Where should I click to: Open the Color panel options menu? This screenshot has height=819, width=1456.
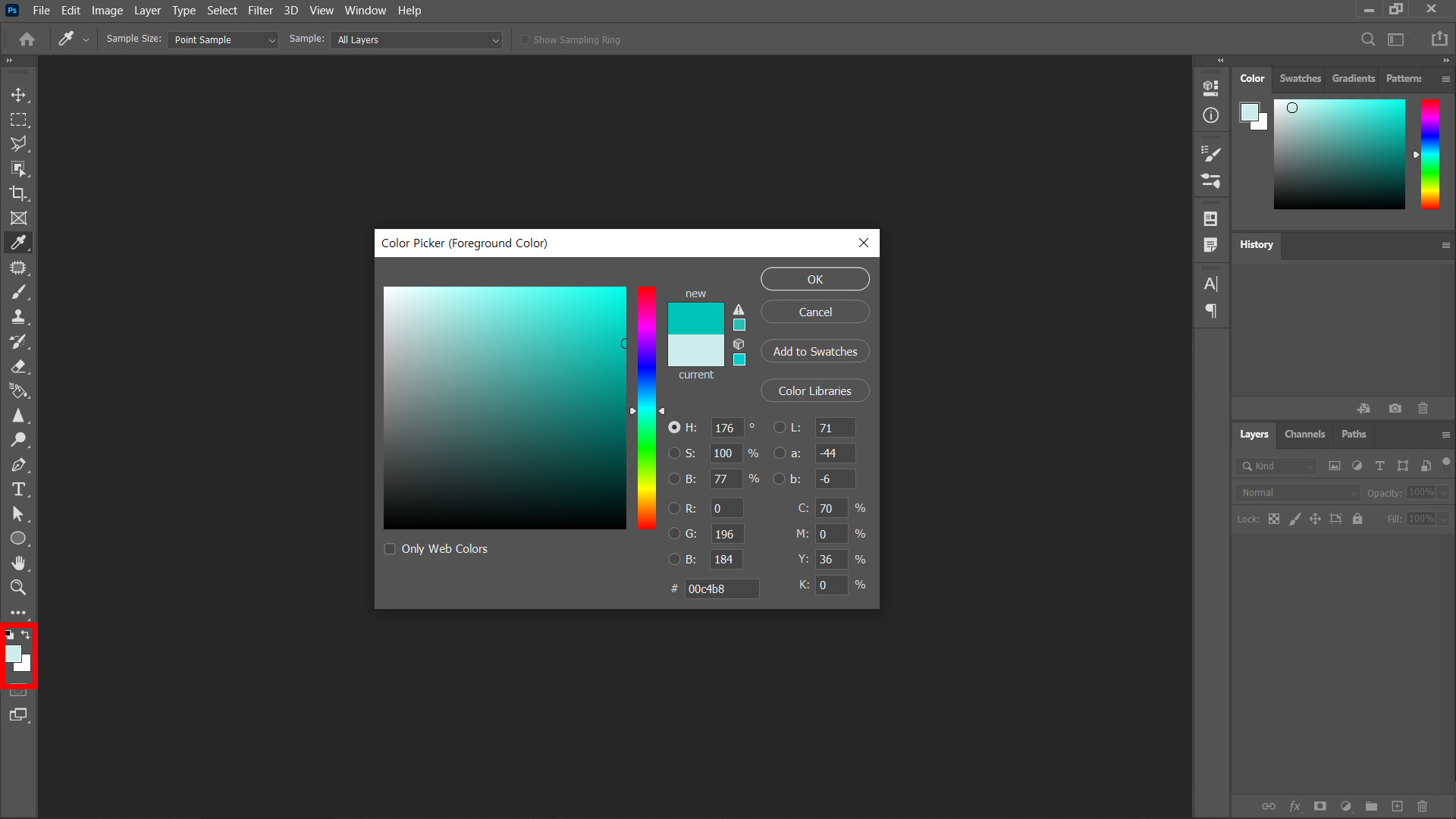1445,79
